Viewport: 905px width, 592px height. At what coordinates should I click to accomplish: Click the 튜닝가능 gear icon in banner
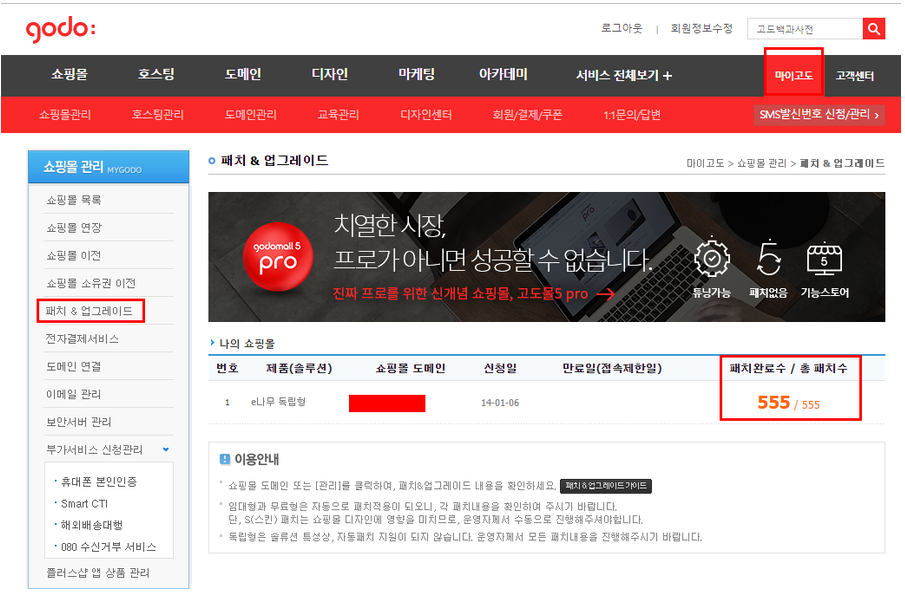(x=711, y=257)
